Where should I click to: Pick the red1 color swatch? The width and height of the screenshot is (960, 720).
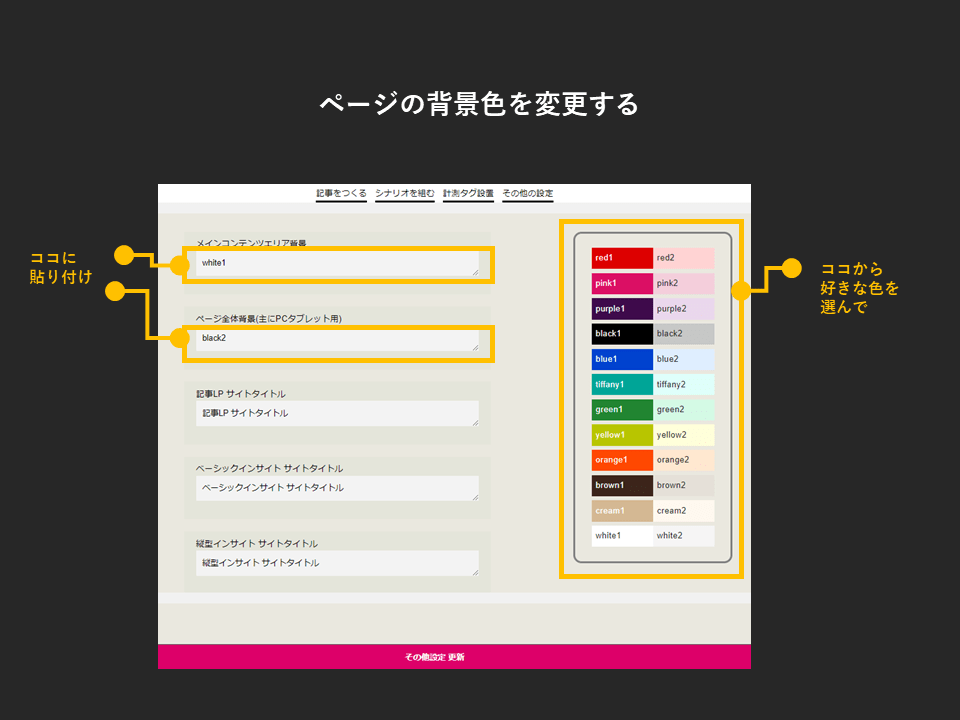click(x=621, y=258)
